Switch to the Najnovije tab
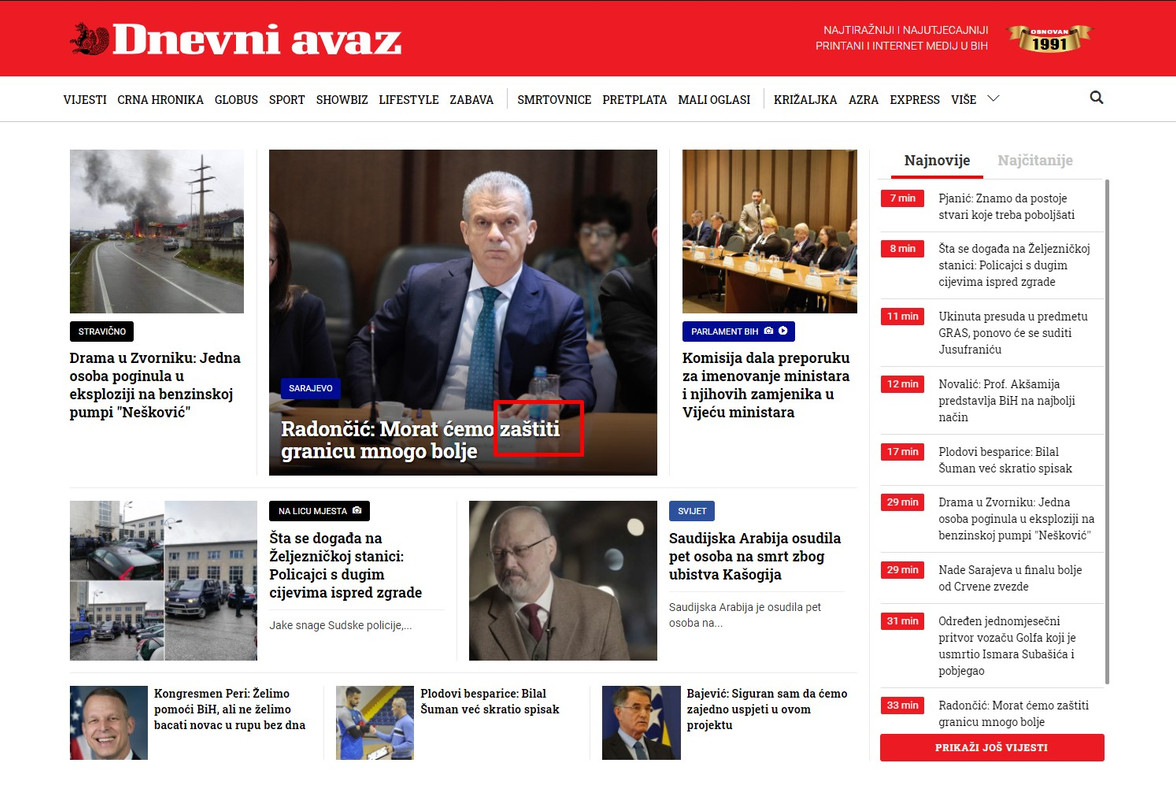 (x=937, y=160)
